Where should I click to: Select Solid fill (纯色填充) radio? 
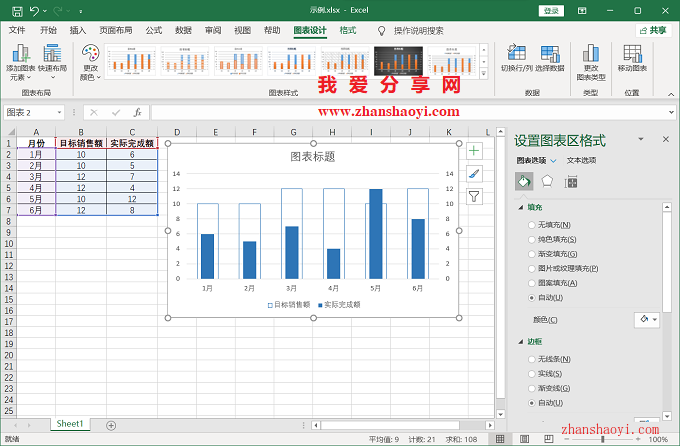point(532,239)
